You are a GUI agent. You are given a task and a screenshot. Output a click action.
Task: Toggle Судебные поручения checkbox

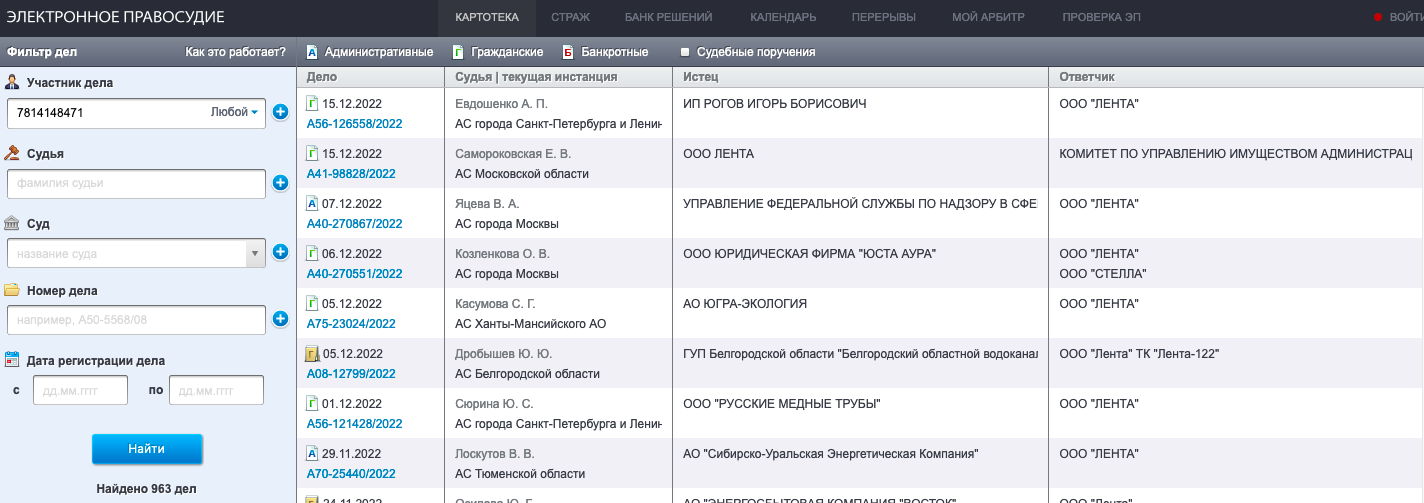[x=685, y=52]
